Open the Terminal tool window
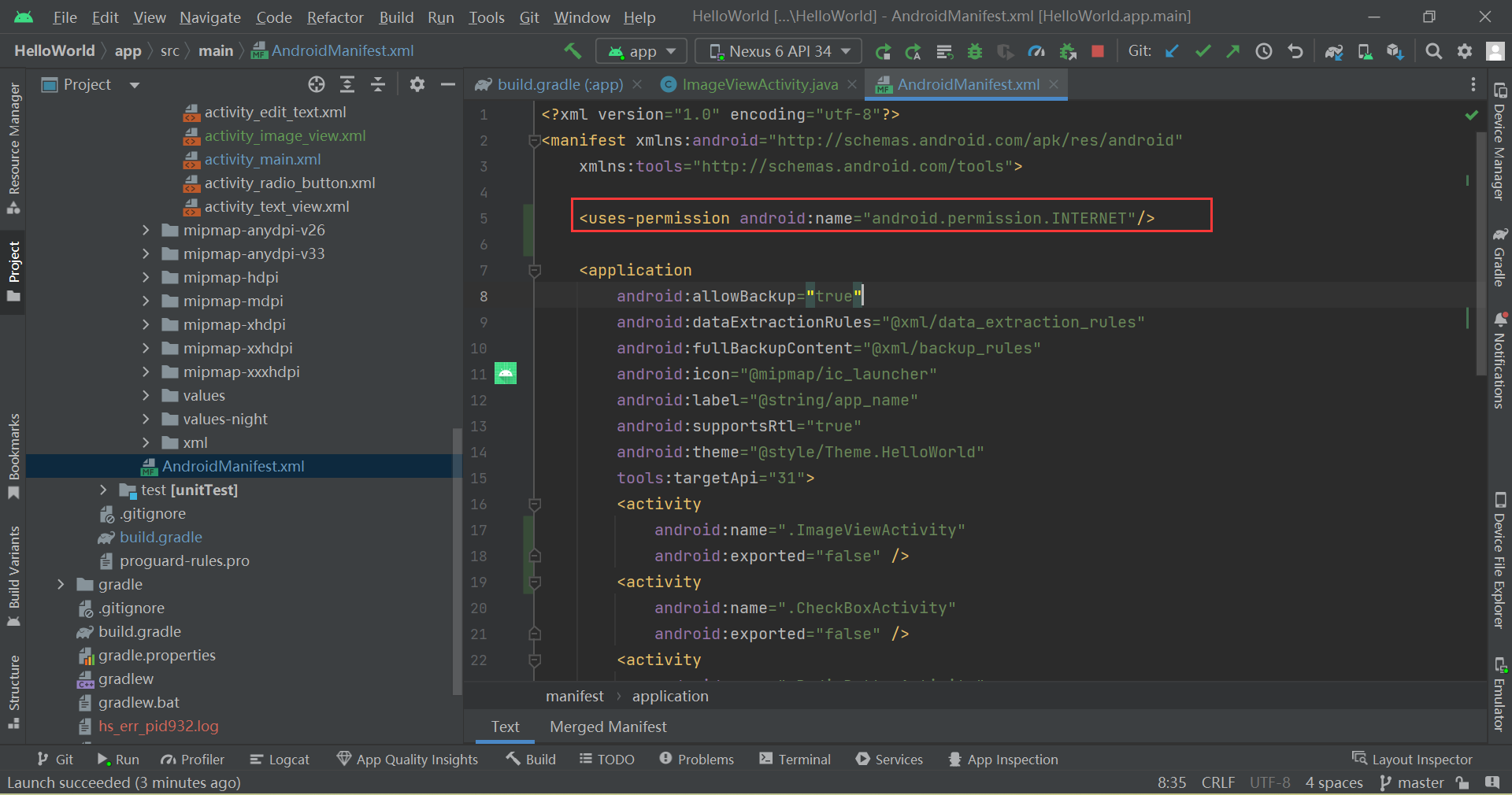 tap(795, 760)
